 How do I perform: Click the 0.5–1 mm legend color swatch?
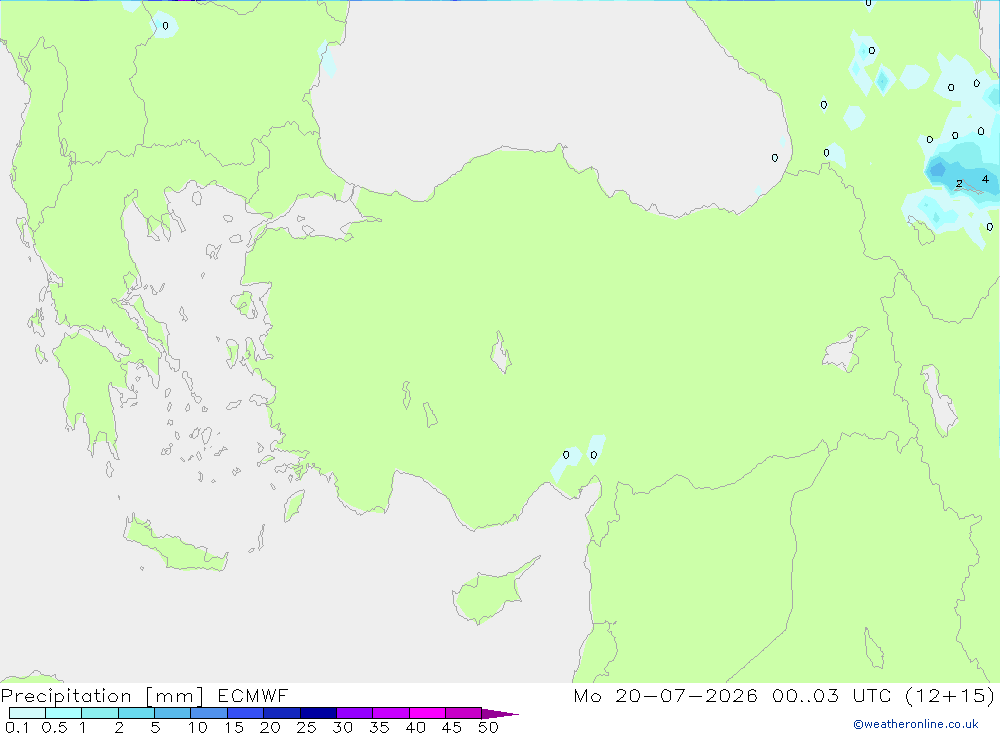click(x=63, y=713)
